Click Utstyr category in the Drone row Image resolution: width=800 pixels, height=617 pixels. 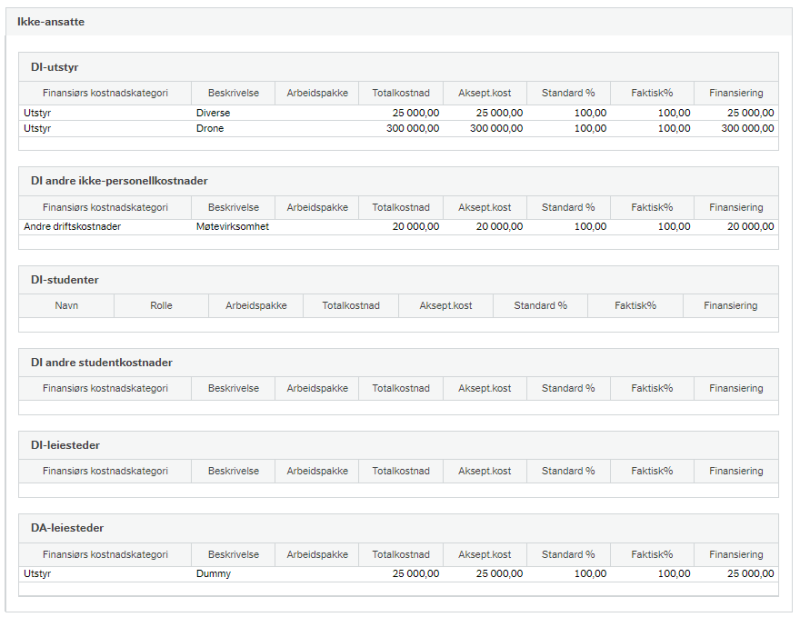[x=37, y=128]
